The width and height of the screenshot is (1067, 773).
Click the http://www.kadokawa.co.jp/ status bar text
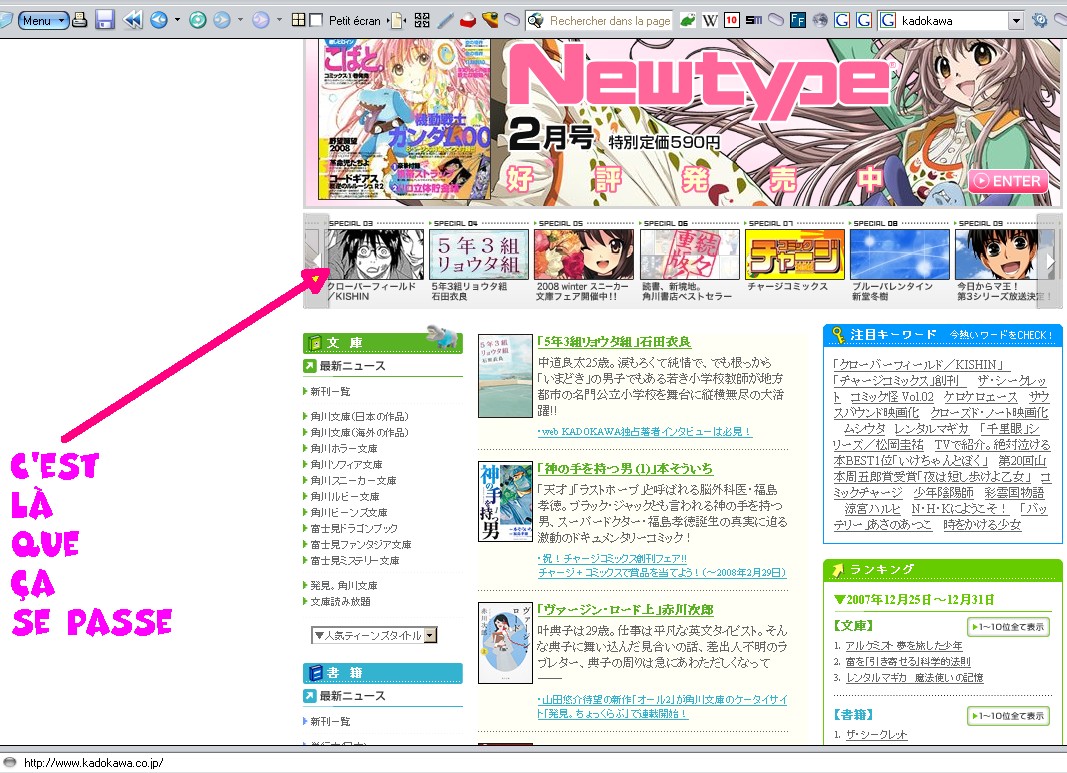pyautogui.click(x=94, y=763)
